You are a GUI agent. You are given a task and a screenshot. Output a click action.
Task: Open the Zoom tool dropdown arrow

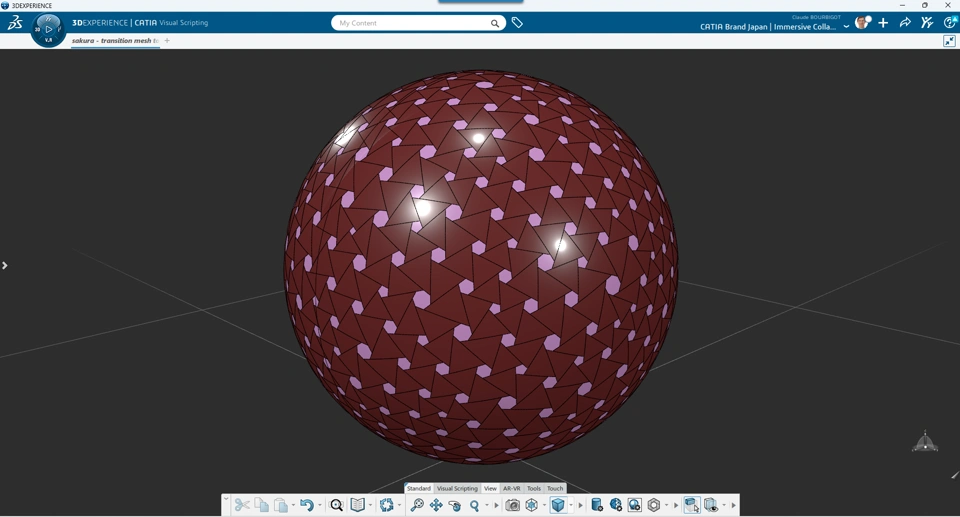click(487, 505)
